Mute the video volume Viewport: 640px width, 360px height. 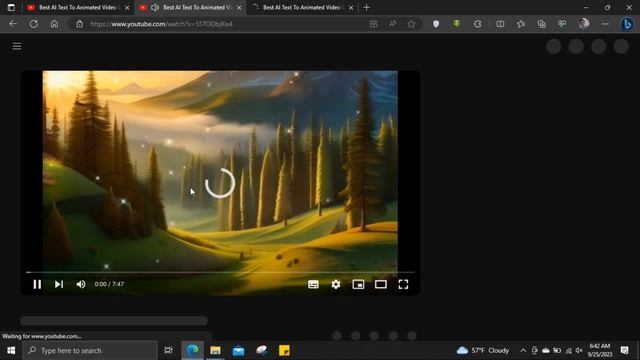click(81, 284)
